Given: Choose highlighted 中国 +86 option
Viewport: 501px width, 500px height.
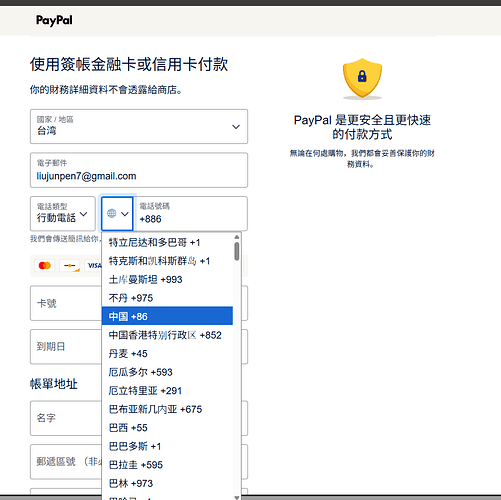Looking at the screenshot, I should coord(167,316).
